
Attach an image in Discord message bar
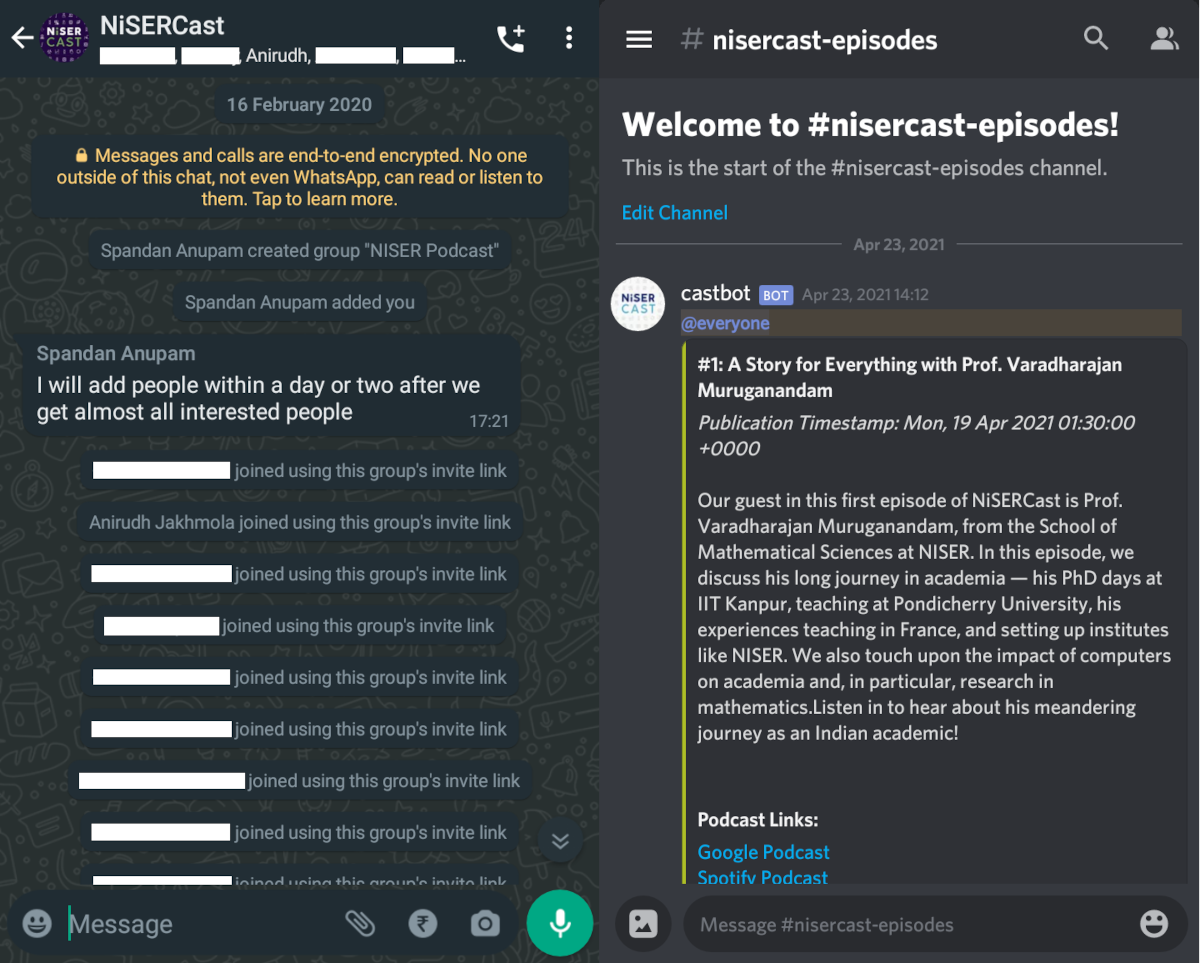(x=643, y=923)
